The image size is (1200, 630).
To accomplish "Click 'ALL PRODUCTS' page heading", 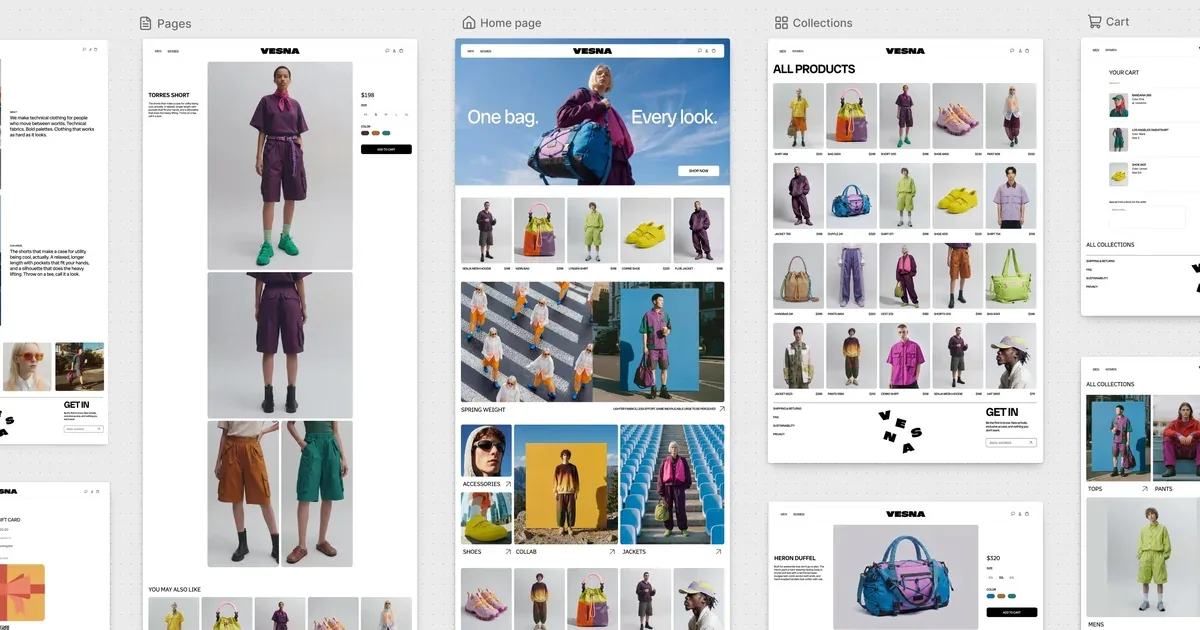I will point(814,69).
